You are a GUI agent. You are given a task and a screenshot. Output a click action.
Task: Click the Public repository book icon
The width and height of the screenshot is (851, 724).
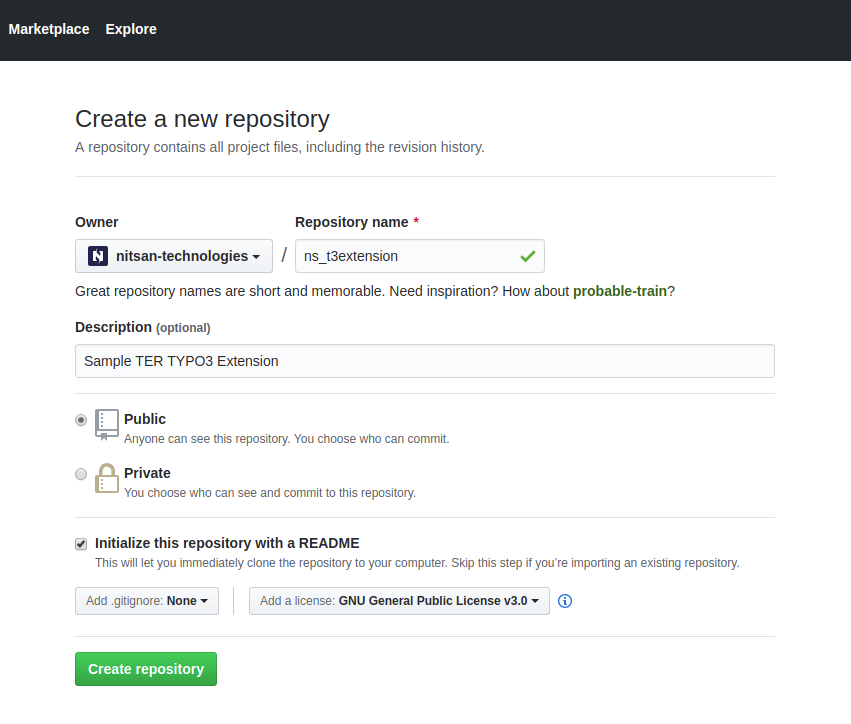click(x=106, y=424)
